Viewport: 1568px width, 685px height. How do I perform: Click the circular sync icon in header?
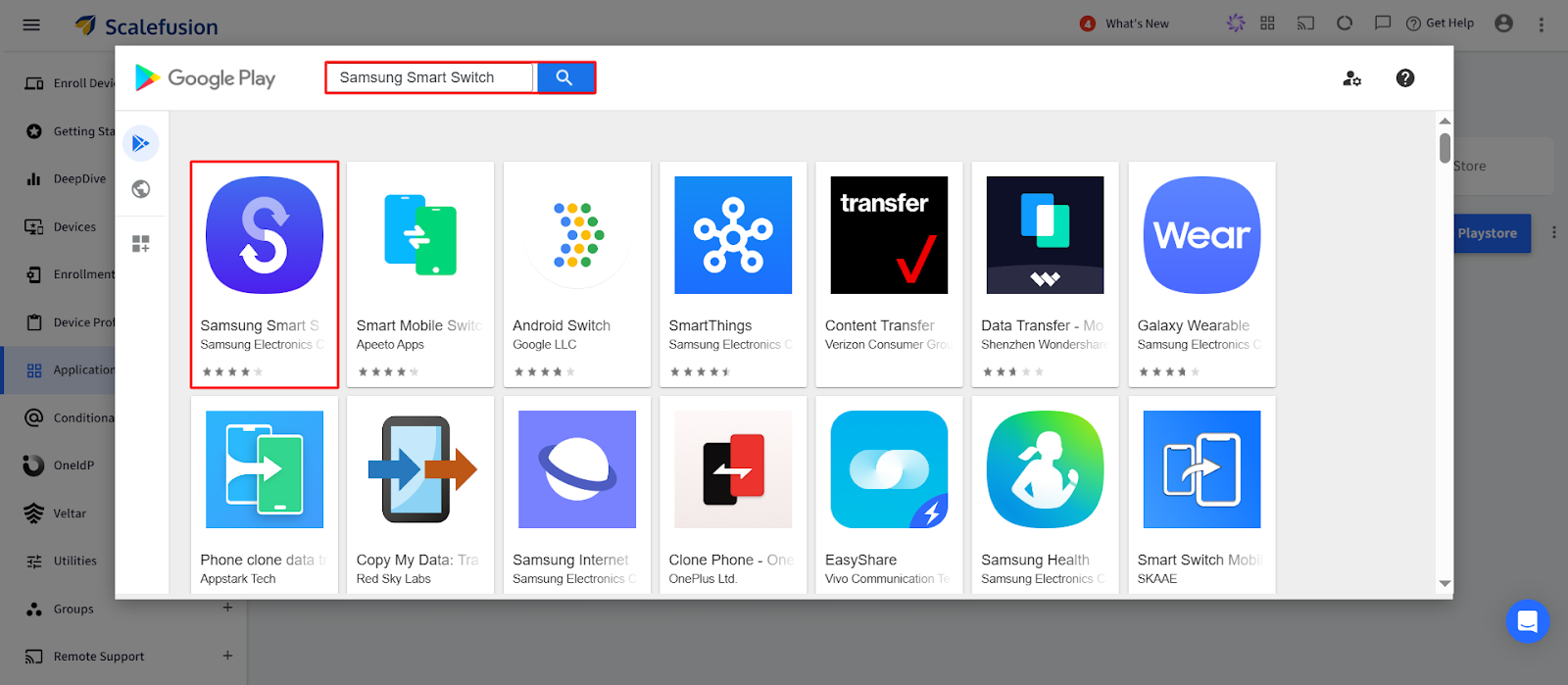point(1345,23)
